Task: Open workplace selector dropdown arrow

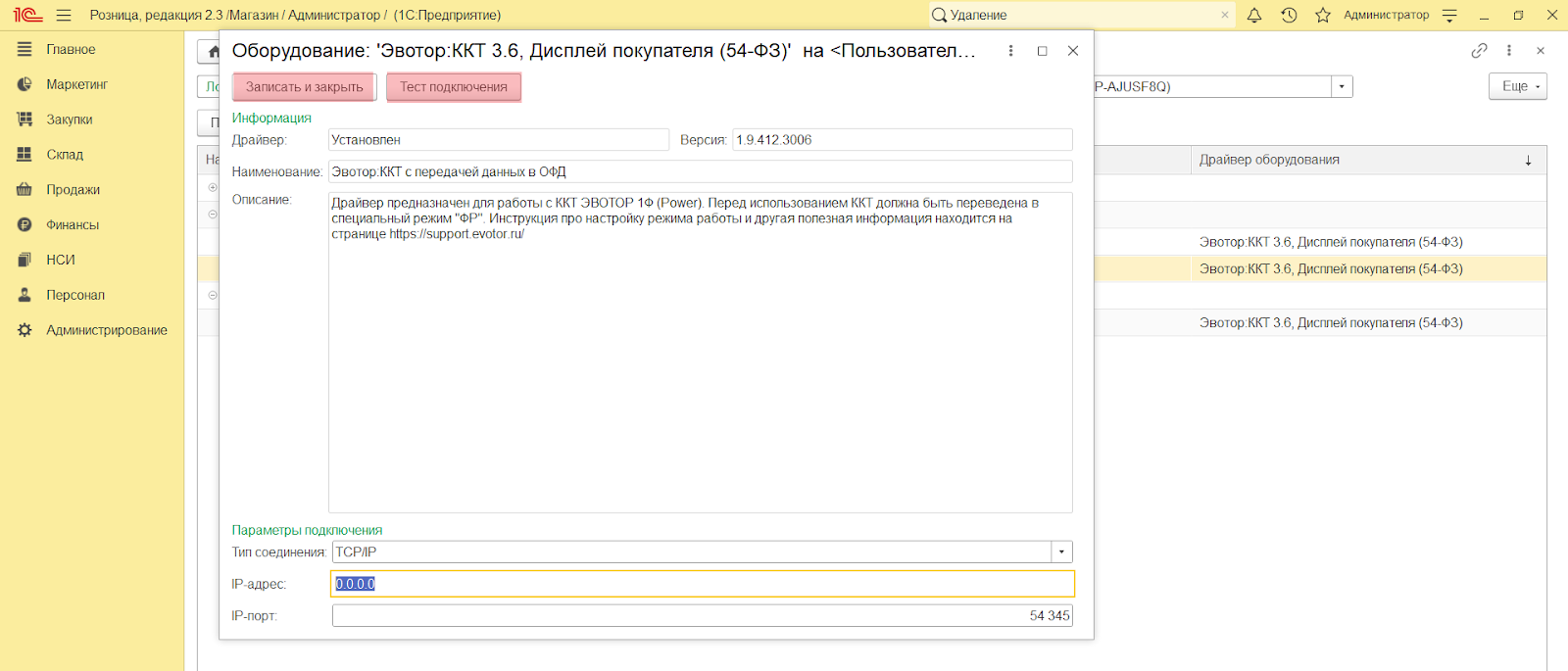Action: [1342, 86]
